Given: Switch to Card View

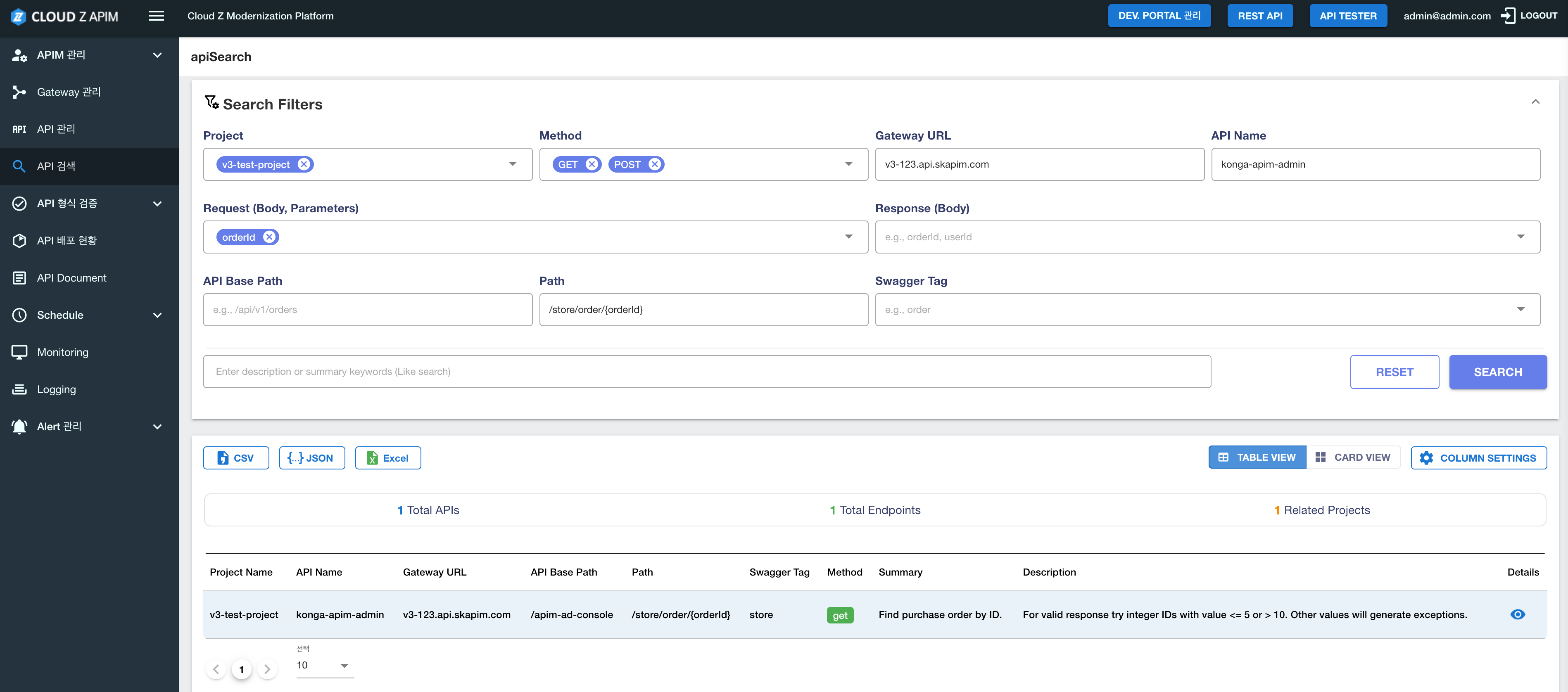Looking at the screenshot, I should click(x=1352, y=457).
